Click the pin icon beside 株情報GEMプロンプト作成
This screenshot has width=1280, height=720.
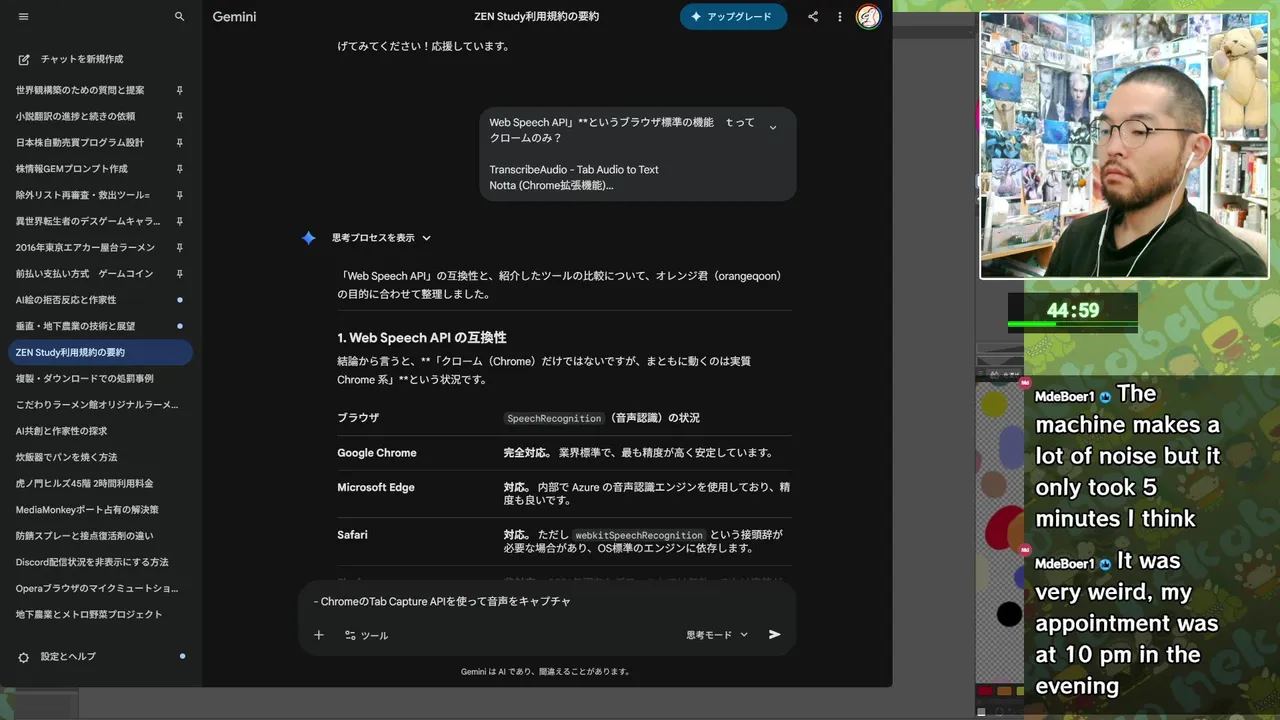pyautogui.click(x=180, y=169)
